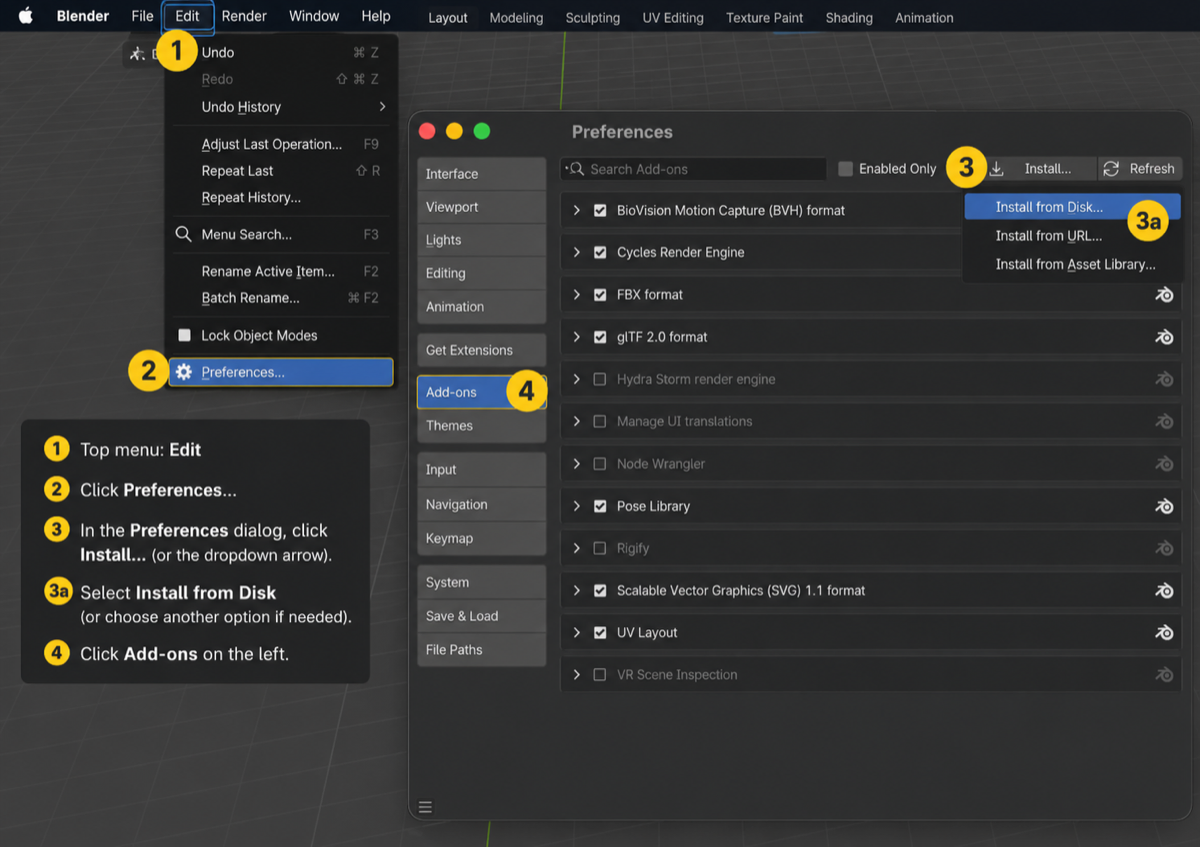Screen dimensions: 1200x847
Task: Expand the VR Scene Inspection row
Action: click(x=576, y=674)
